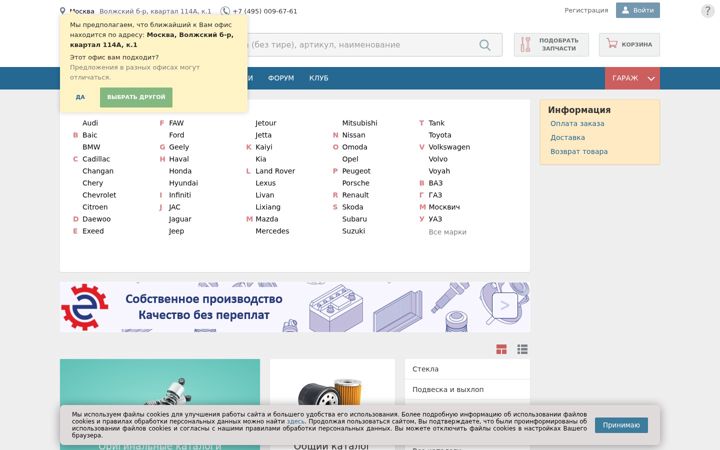Open the Подвеска и выхлоп category
This screenshot has width=720, height=450.
coord(467,389)
